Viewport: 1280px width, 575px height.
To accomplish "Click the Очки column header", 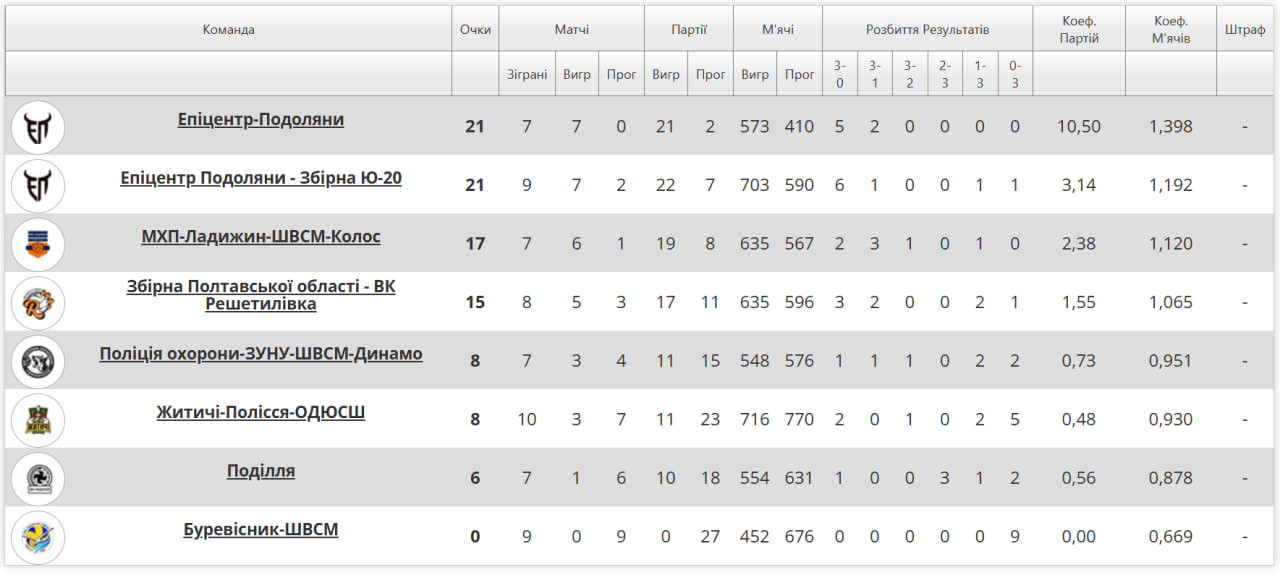I will pos(475,29).
